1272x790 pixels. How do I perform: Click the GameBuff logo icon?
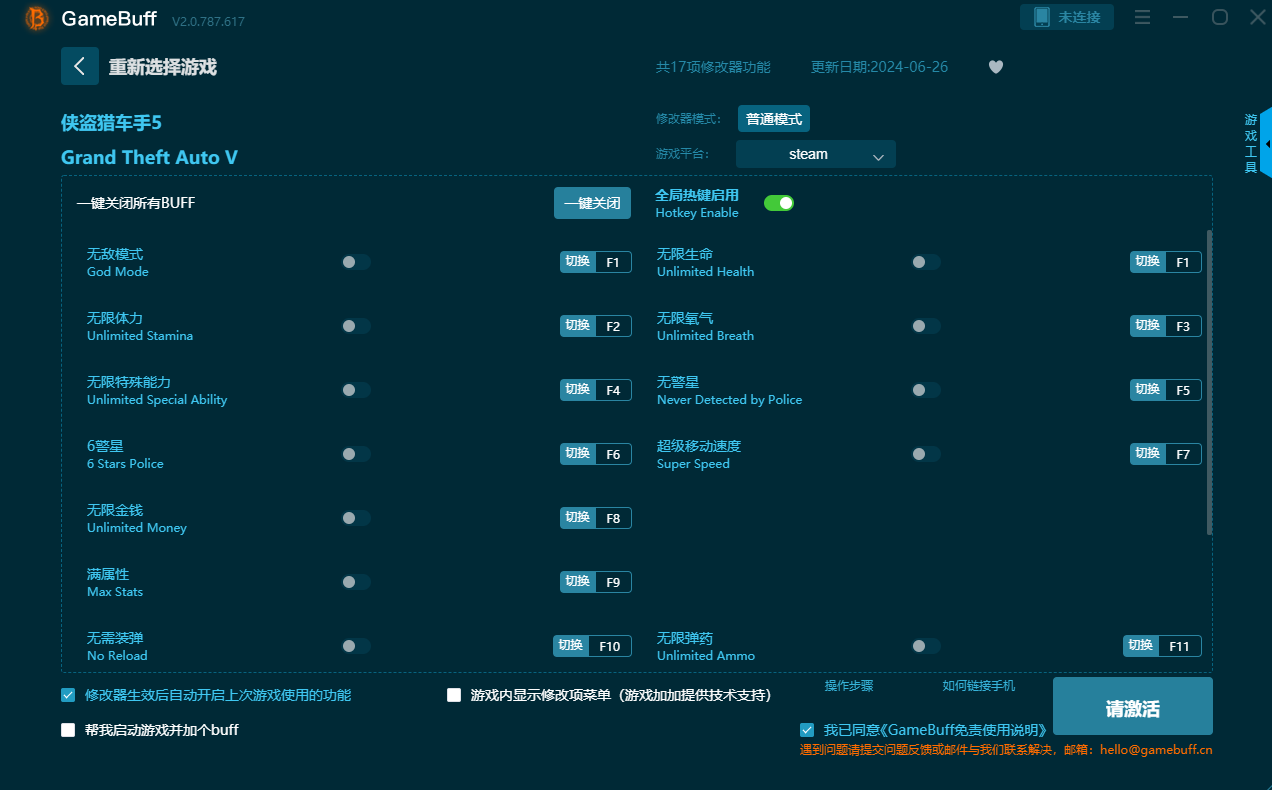[36, 18]
